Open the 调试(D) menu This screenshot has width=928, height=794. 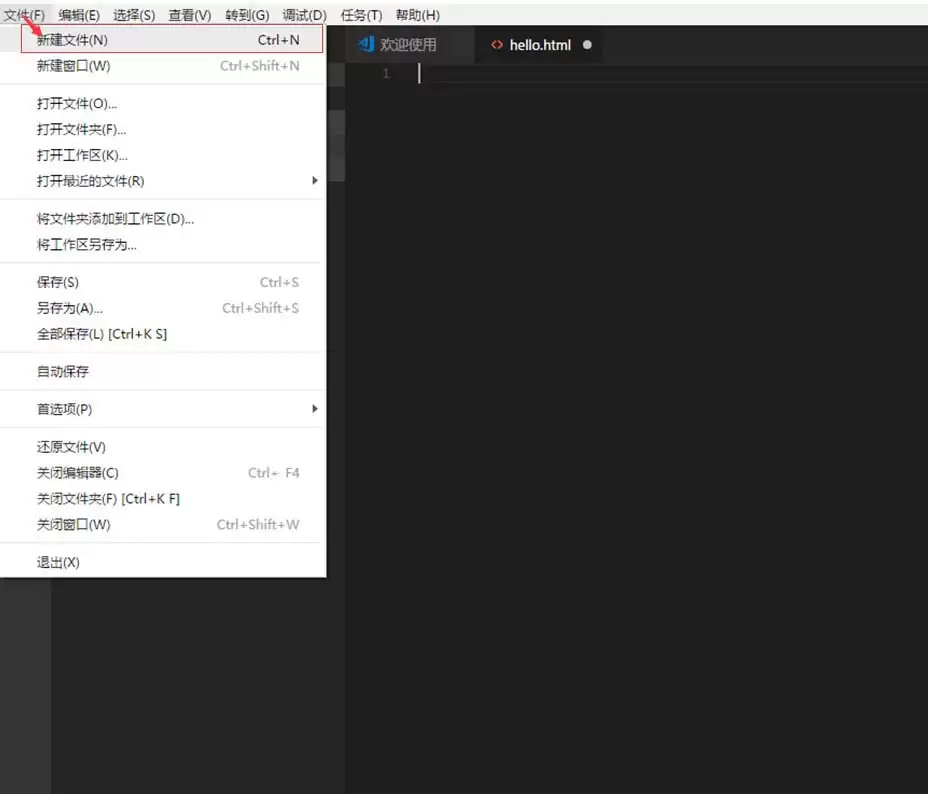[303, 15]
